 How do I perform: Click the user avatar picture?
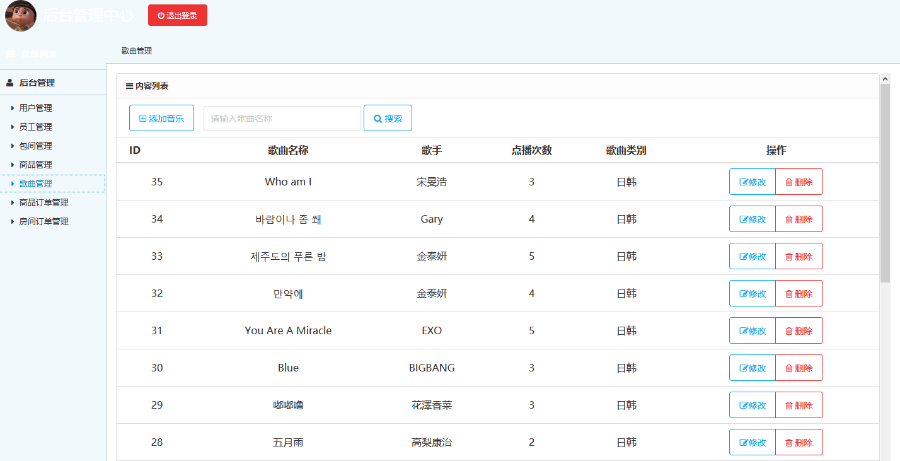[21, 16]
